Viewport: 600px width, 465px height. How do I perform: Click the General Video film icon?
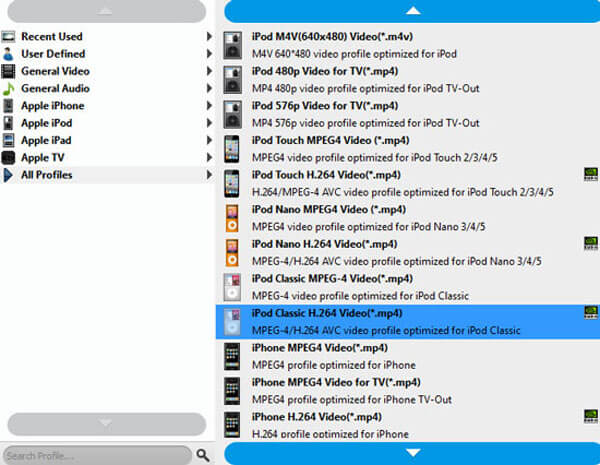pos(8,71)
